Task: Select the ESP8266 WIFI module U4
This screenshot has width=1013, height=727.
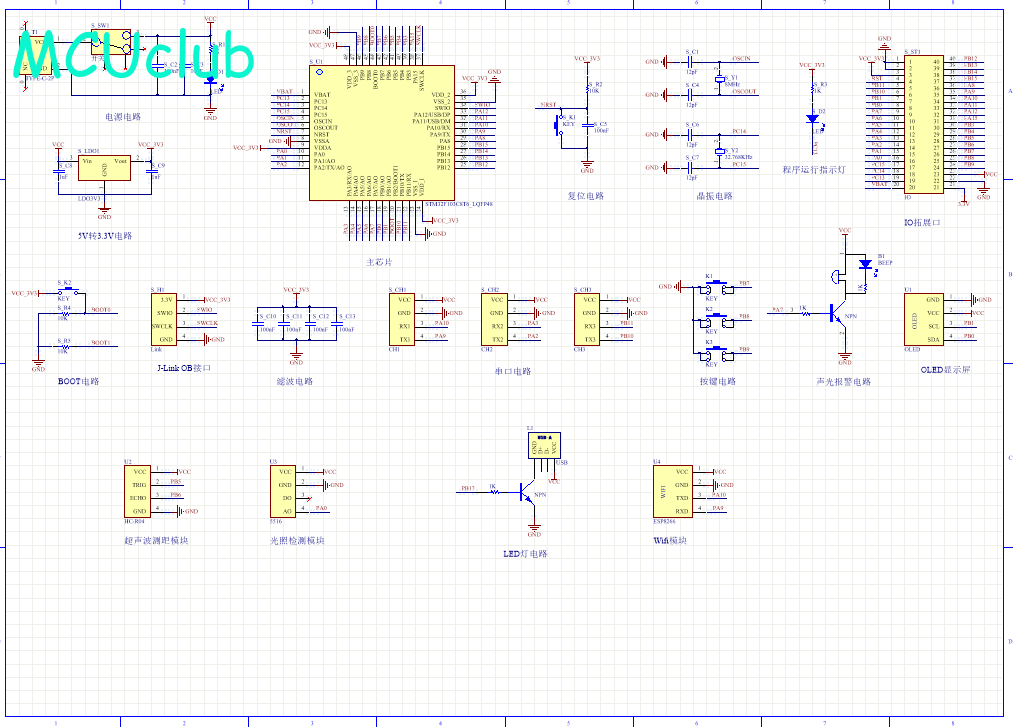Action: coord(673,491)
